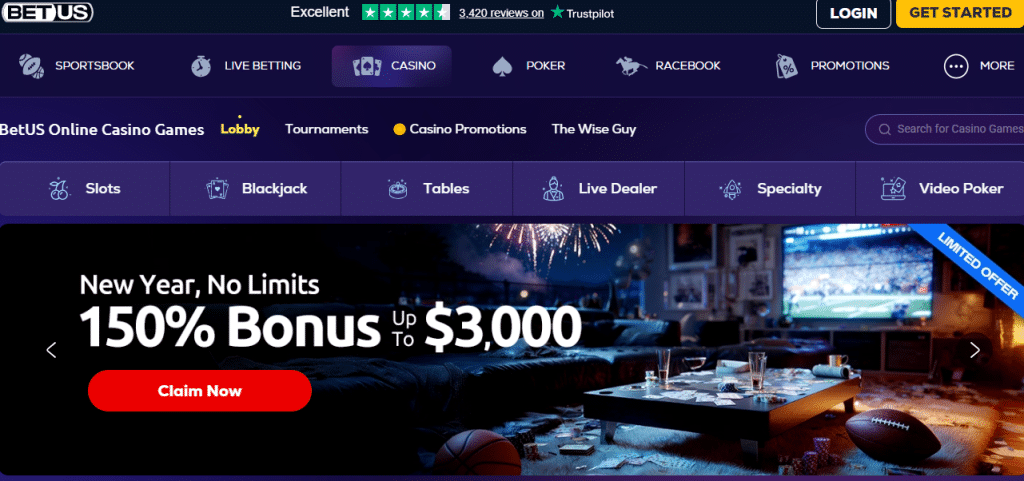The image size is (1024, 481).
Task: Select the Live Betting stopwatch icon
Action: 200,66
